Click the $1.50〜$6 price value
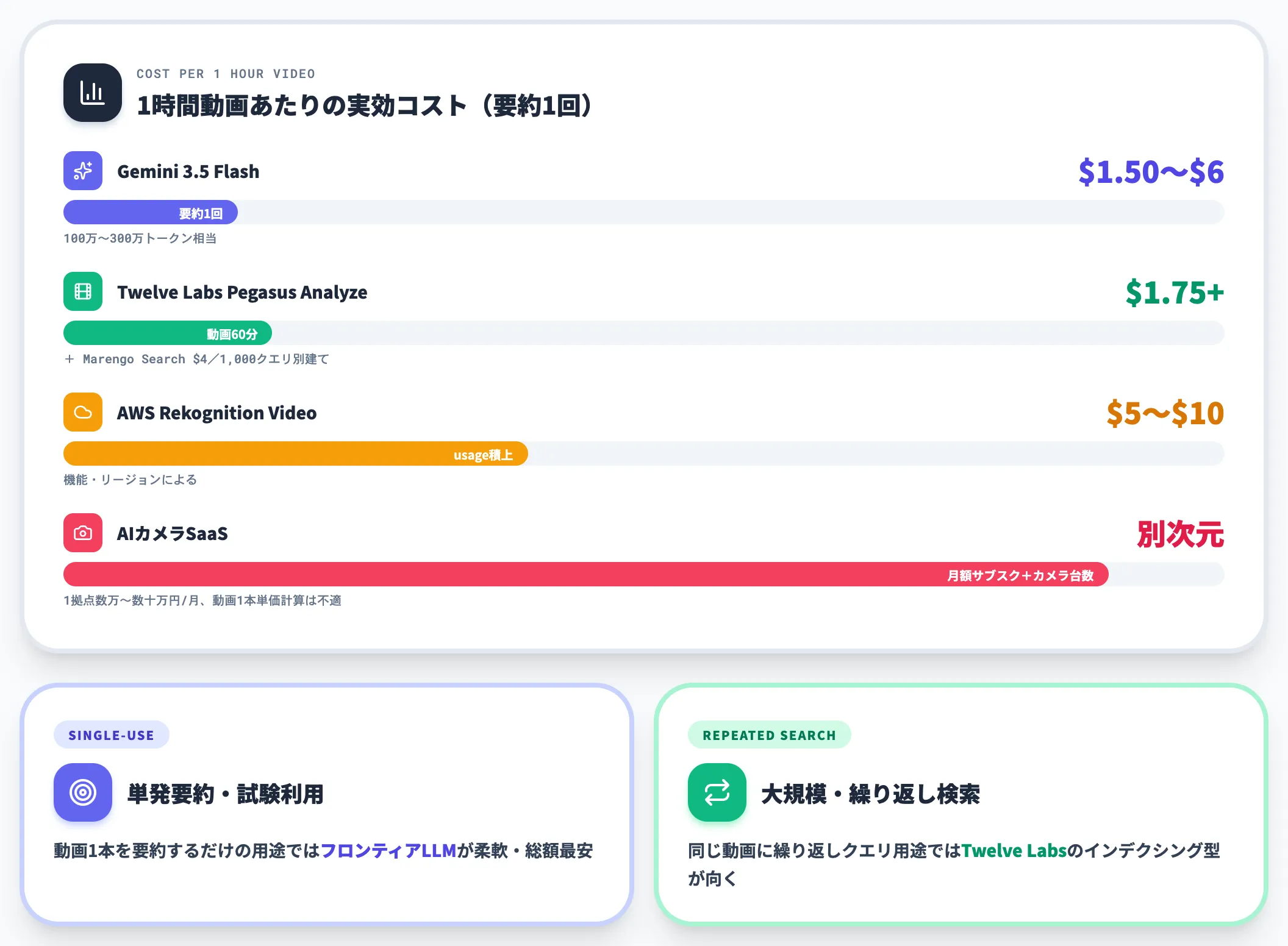1288x946 pixels. point(1151,172)
